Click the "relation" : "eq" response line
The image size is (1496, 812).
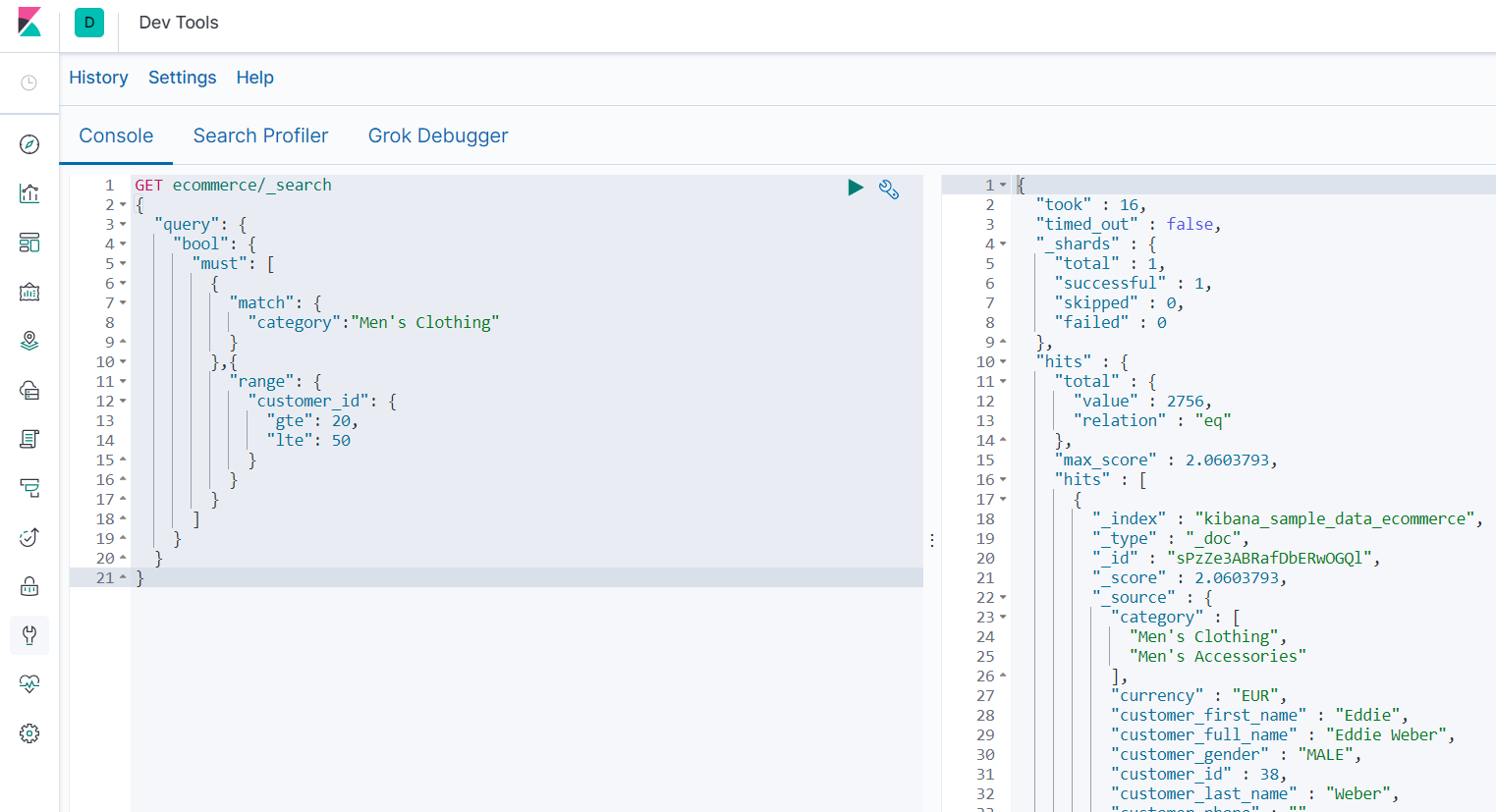[x=1151, y=420]
